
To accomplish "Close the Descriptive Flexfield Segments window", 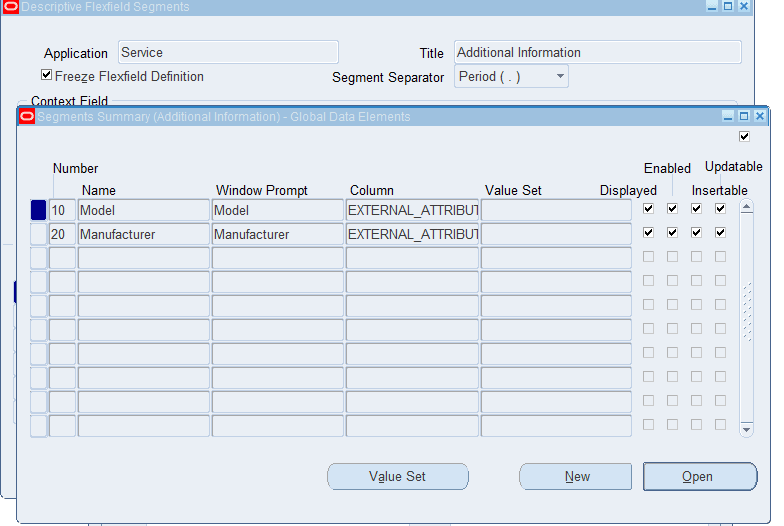I will point(743,6).
